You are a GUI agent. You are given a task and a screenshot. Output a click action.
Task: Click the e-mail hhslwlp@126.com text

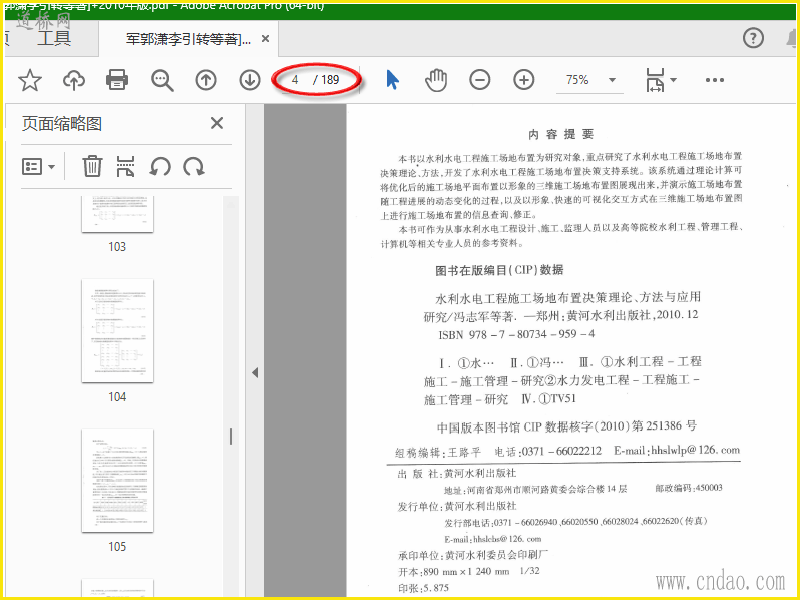[677, 451]
